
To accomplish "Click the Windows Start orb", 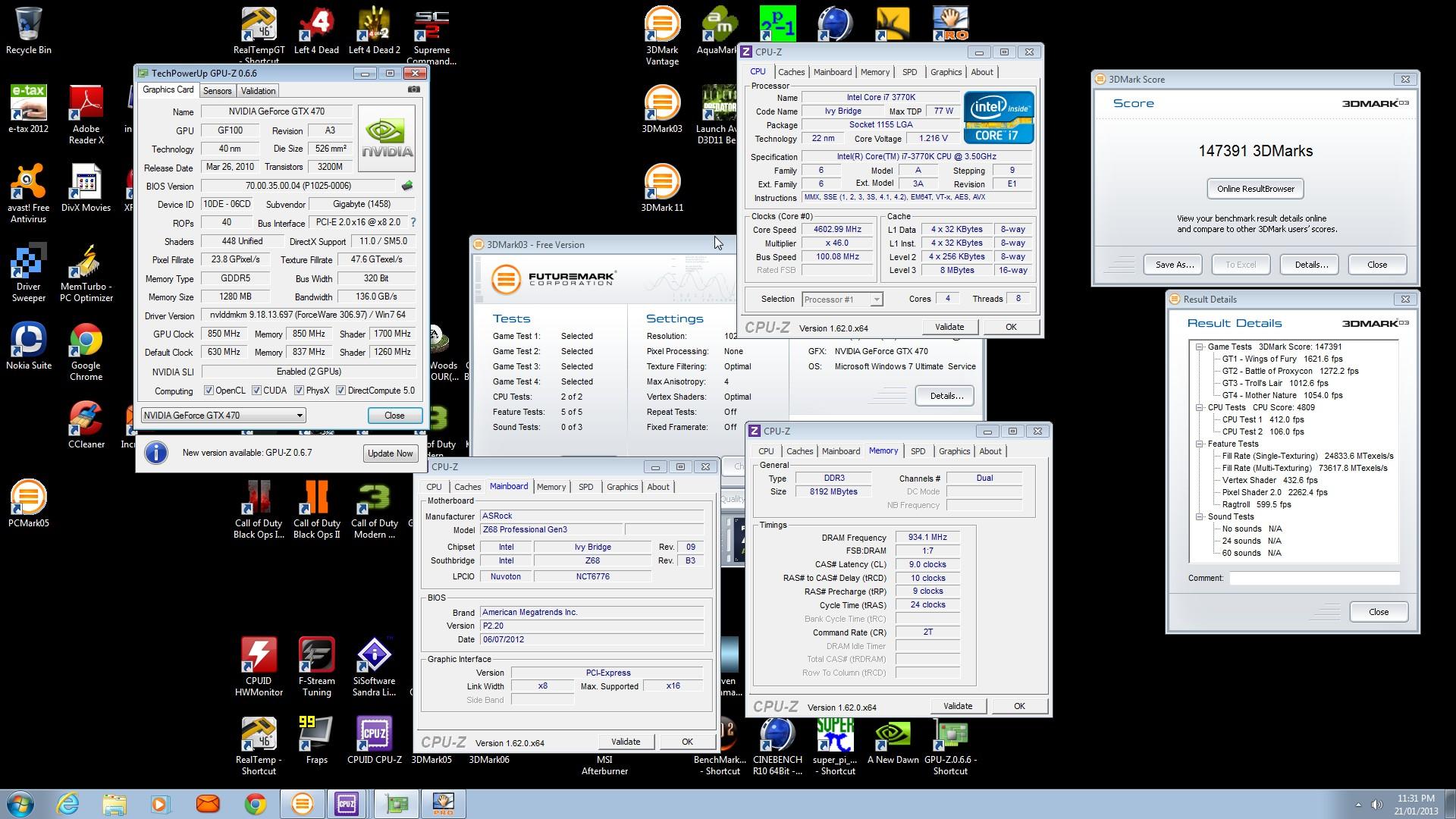I will click(20, 804).
